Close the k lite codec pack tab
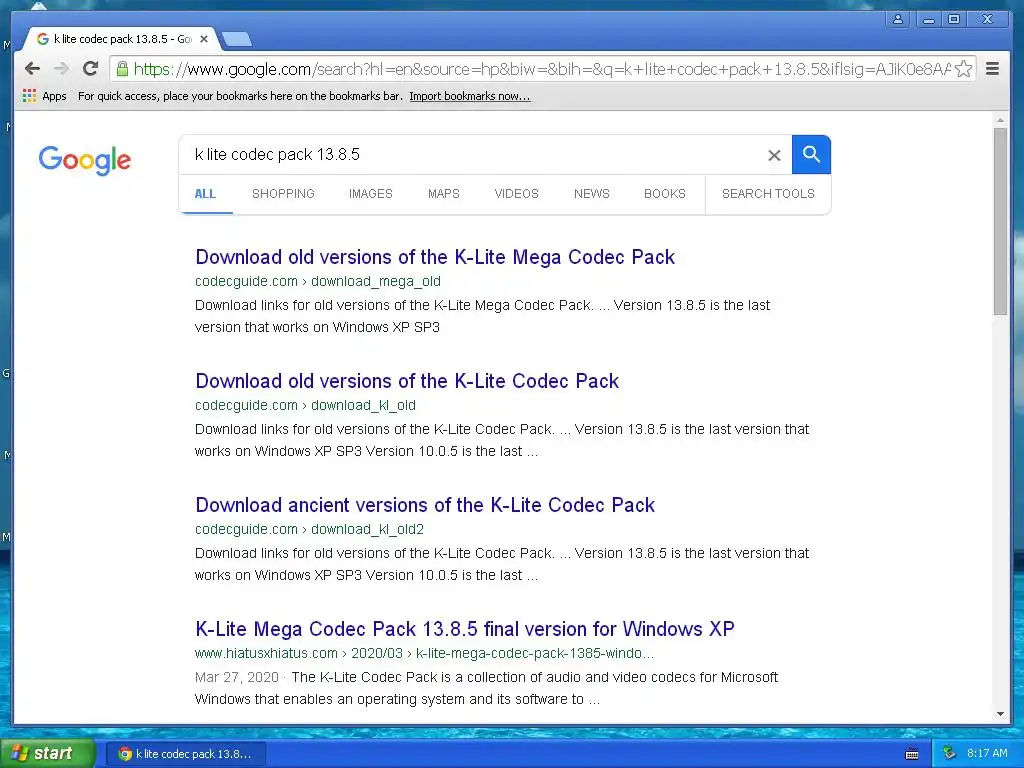Image resolution: width=1024 pixels, height=768 pixels. [x=204, y=39]
